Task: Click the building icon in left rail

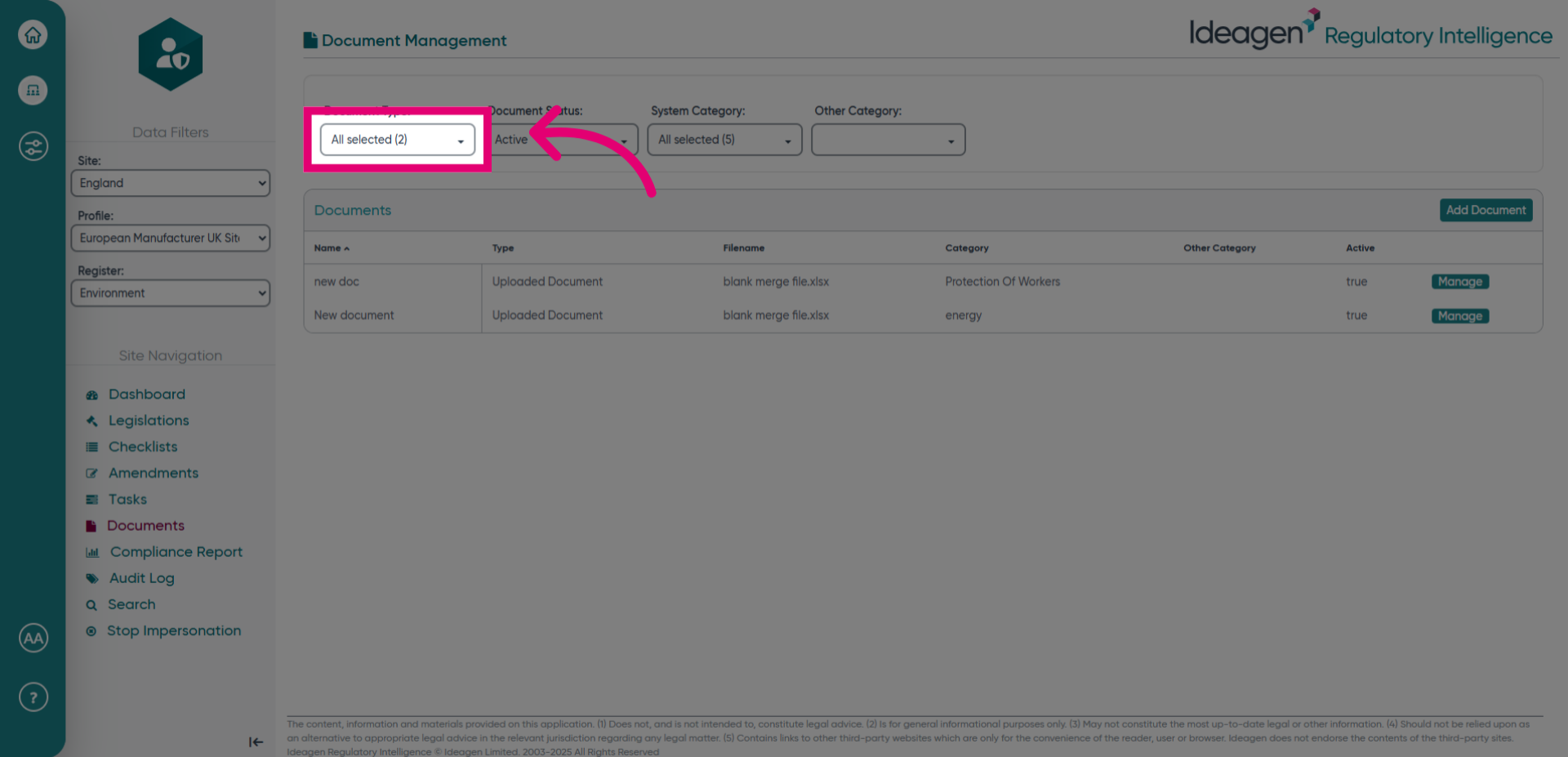Action: click(x=33, y=90)
